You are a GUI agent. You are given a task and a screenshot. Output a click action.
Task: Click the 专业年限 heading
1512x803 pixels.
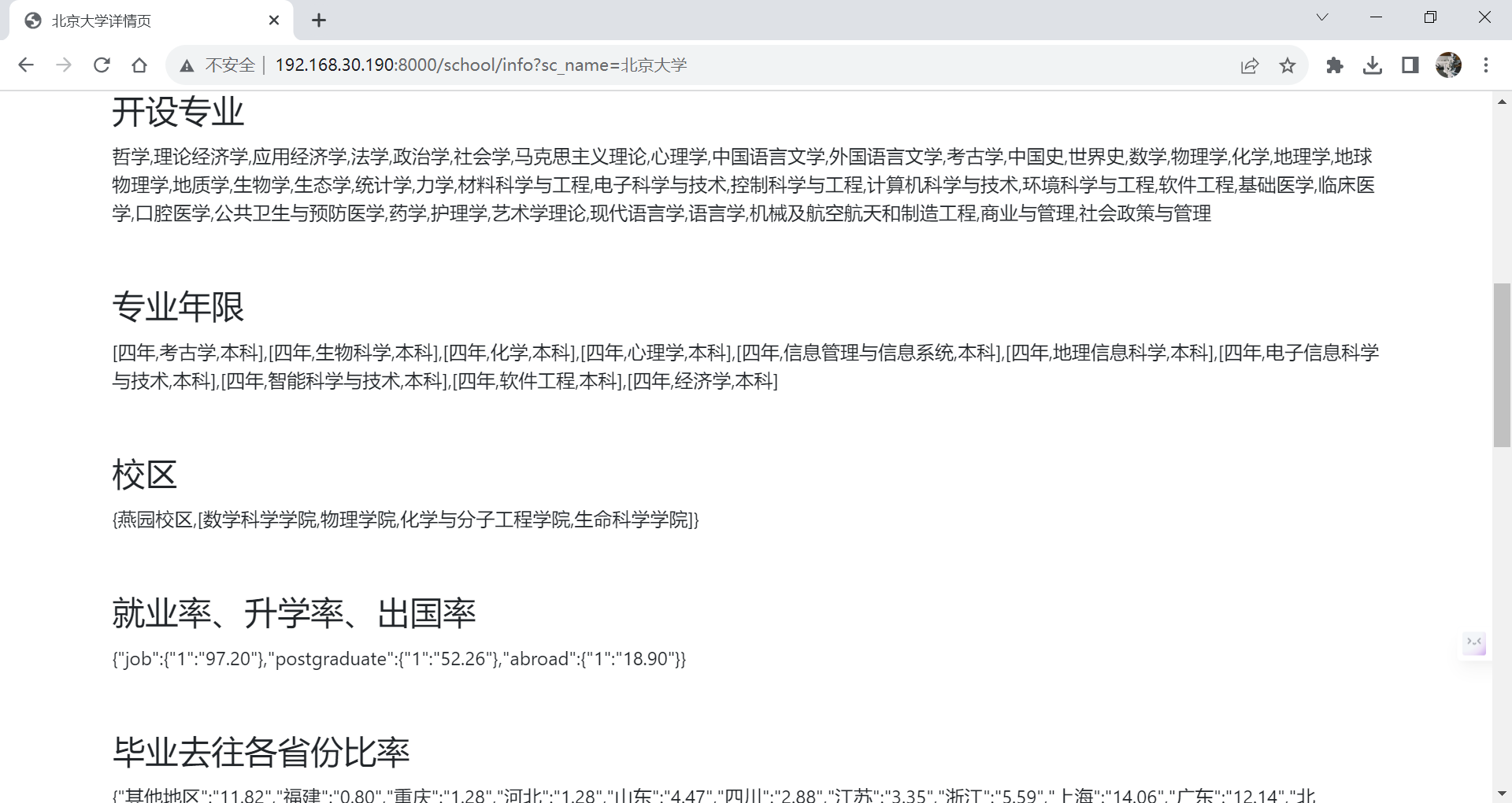tap(178, 306)
